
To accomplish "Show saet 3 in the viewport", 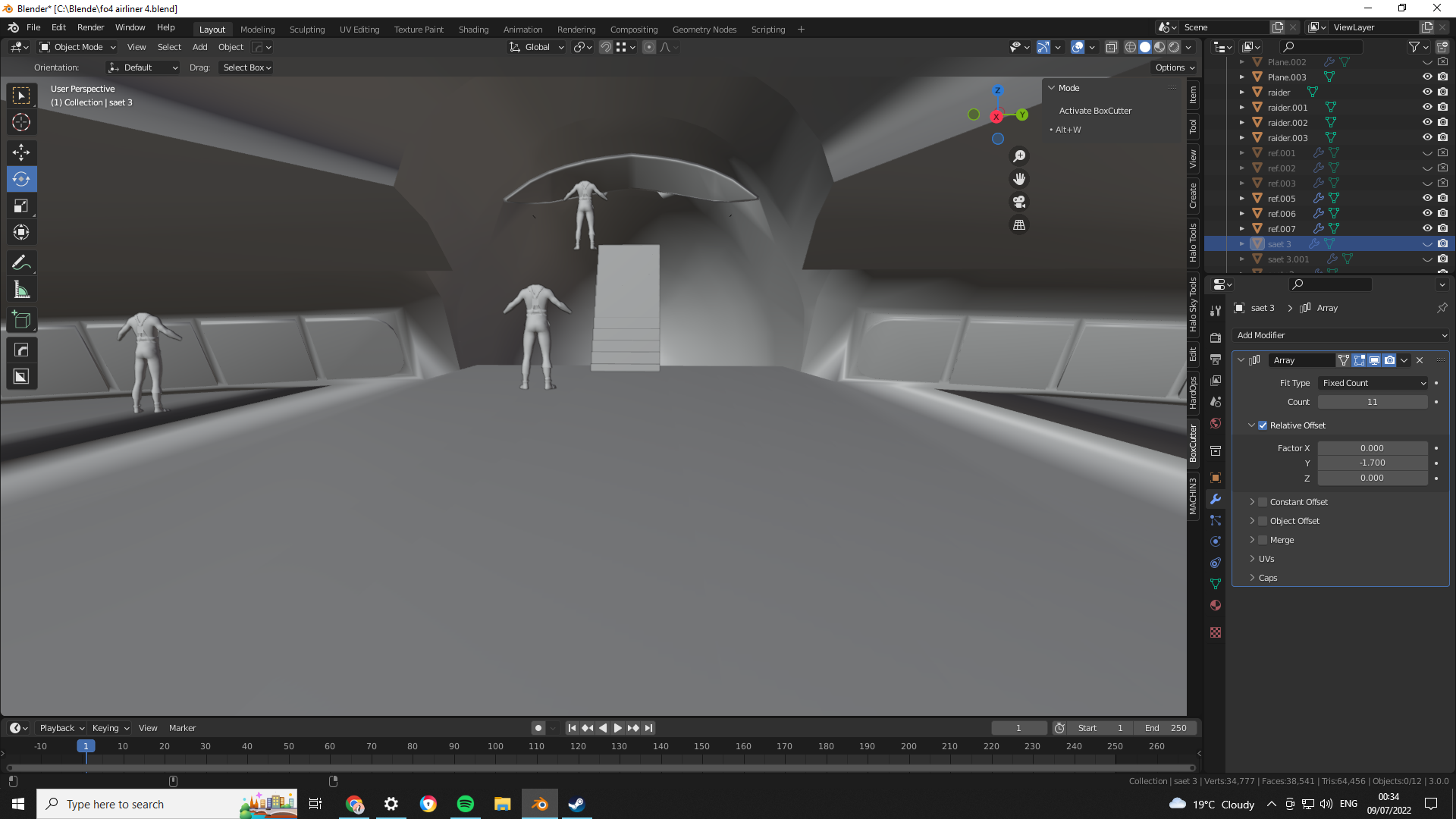I will point(1427,244).
